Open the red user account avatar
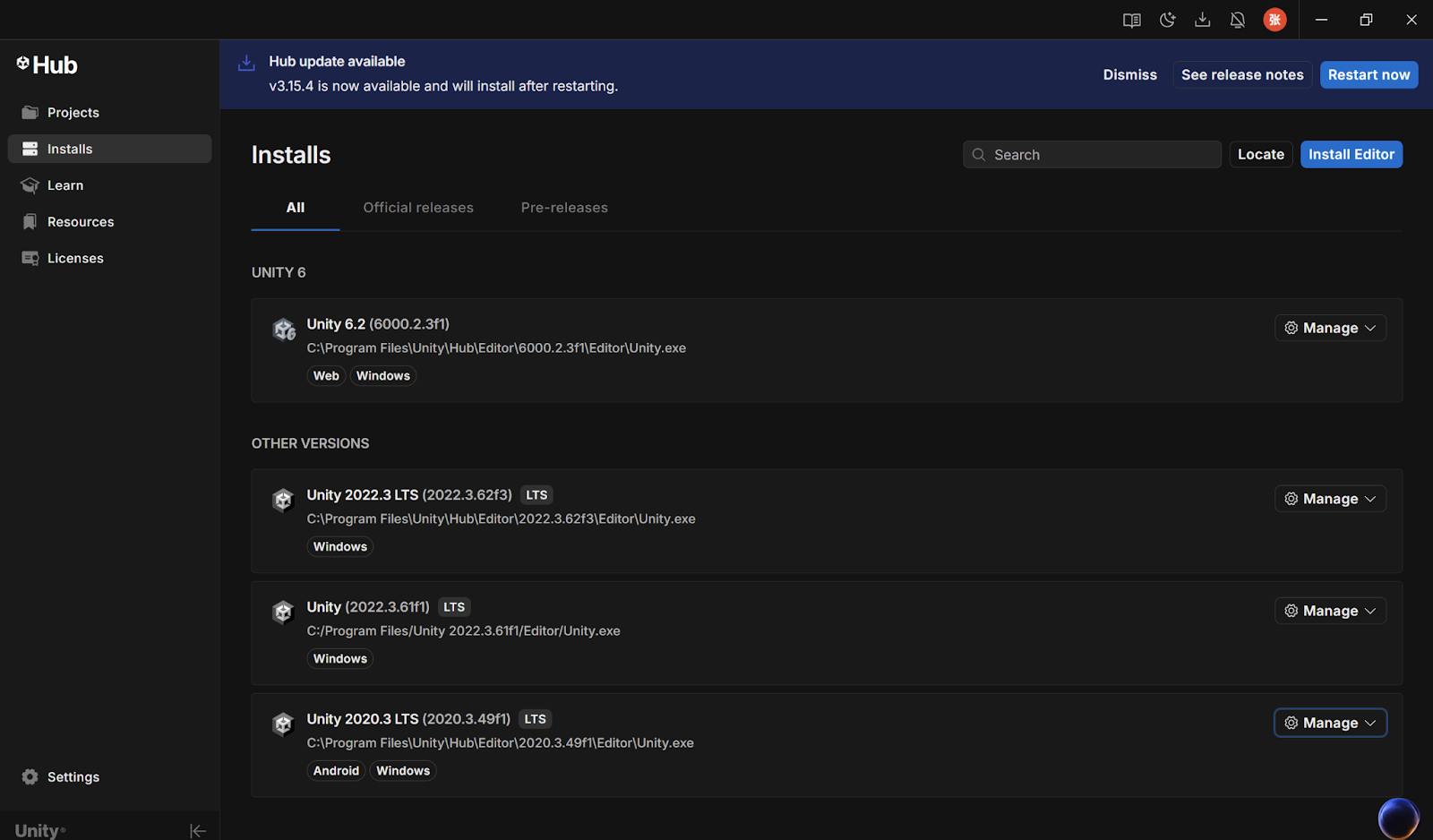This screenshot has width=1433, height=840. (1274, 20)
